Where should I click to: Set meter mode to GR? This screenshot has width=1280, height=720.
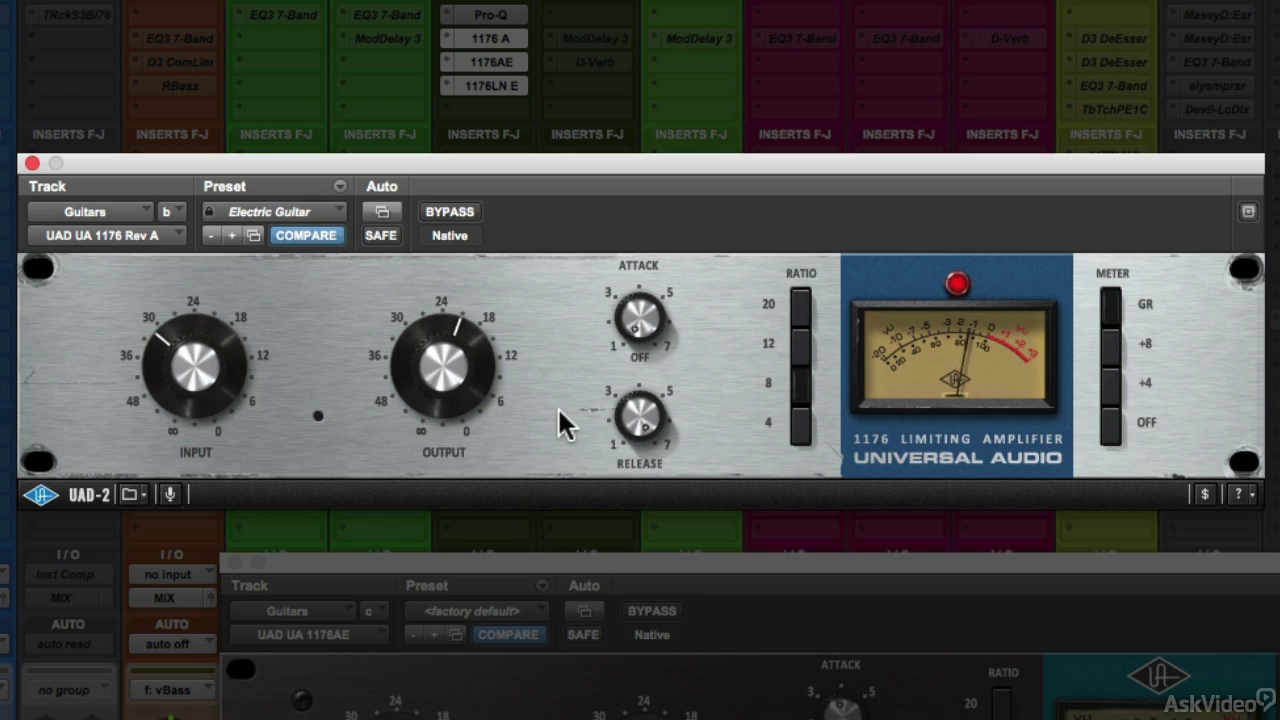(1111, 306)
